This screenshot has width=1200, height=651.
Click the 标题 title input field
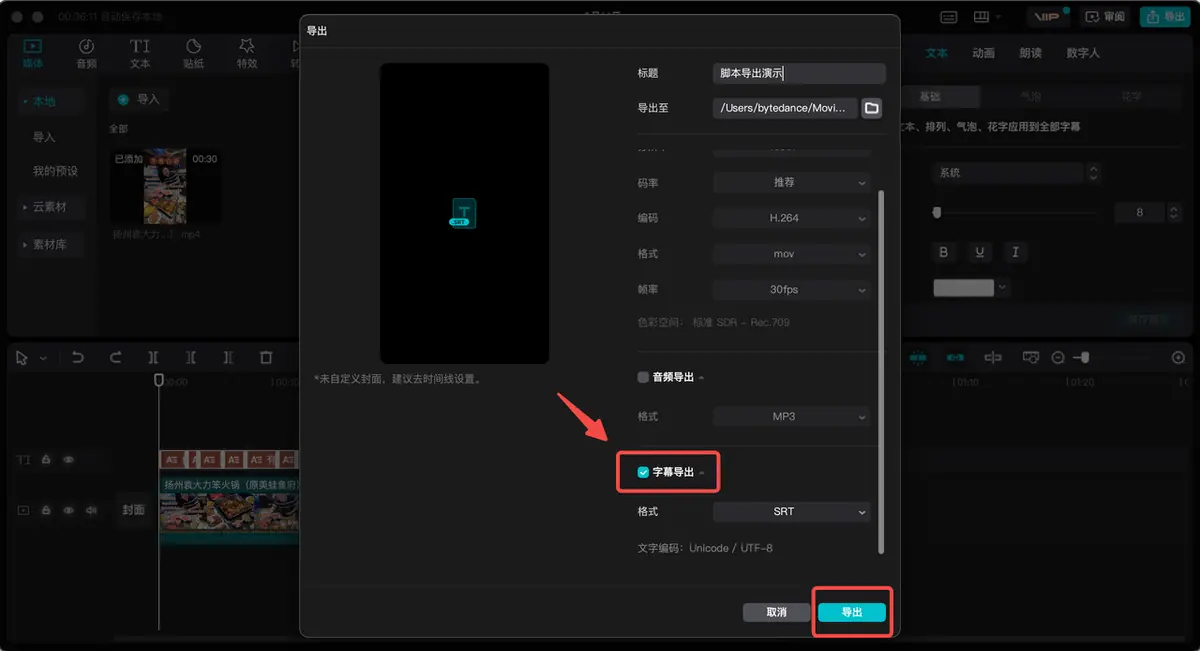coord(799,73)
